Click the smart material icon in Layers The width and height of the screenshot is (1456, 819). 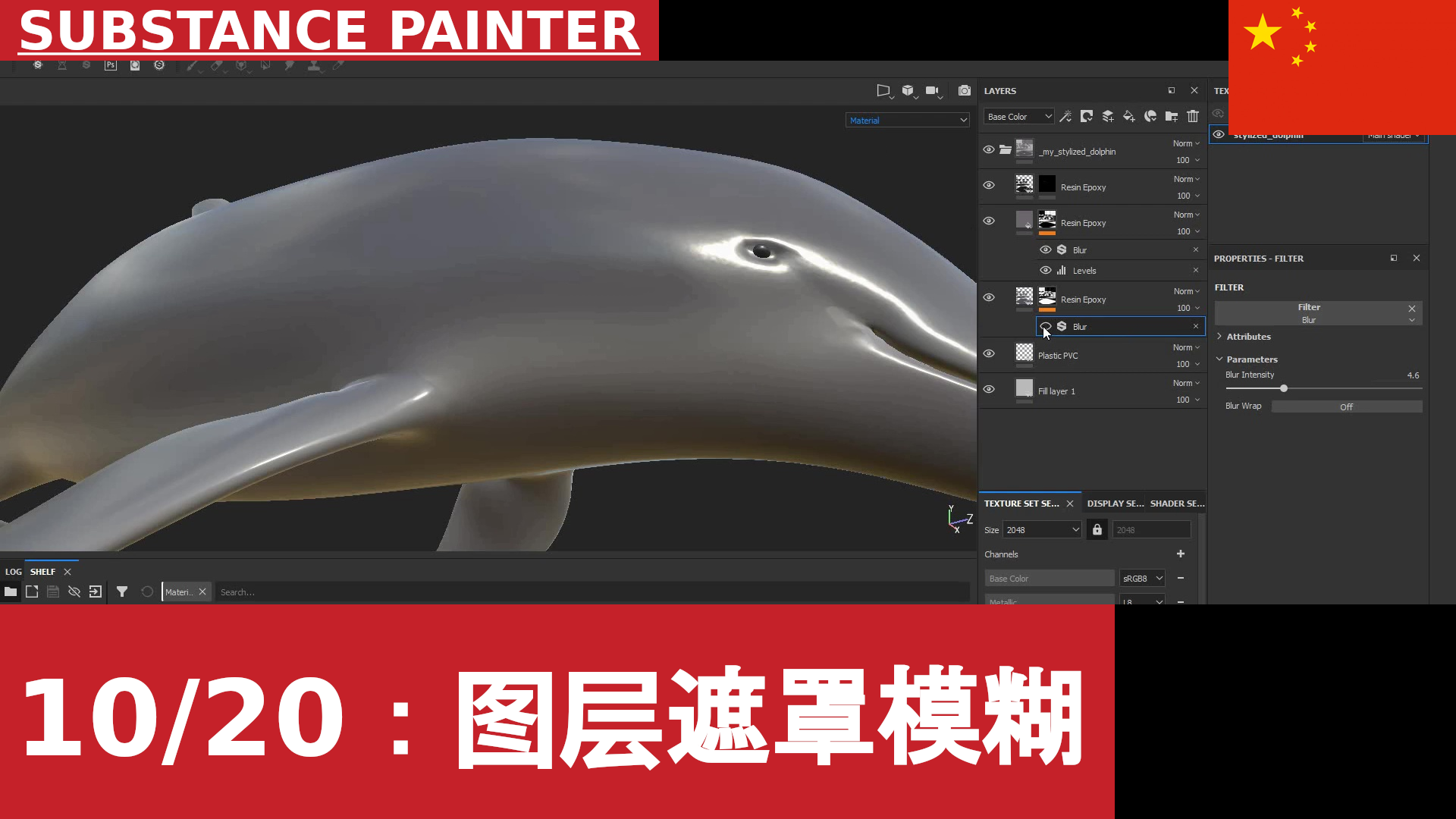pyautogui.click(x=1150, y=116)
